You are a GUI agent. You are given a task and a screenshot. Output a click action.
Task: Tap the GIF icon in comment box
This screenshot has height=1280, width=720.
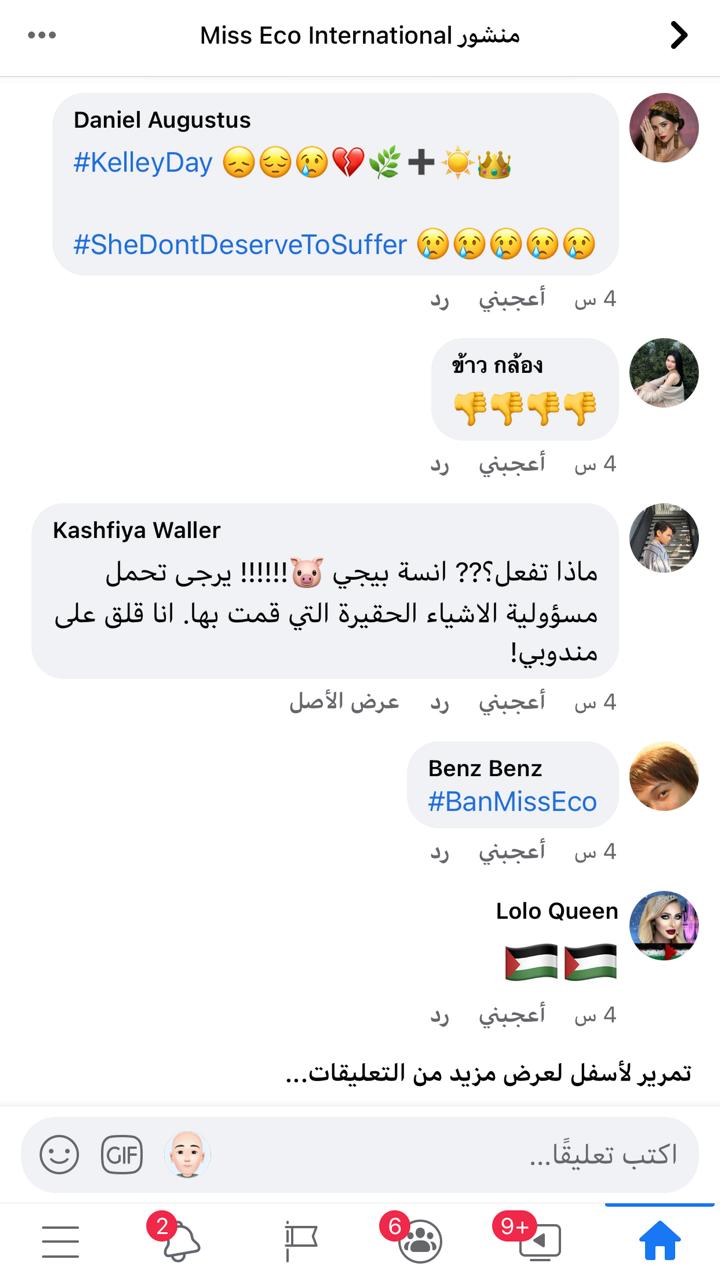[x=122, y=1155]
